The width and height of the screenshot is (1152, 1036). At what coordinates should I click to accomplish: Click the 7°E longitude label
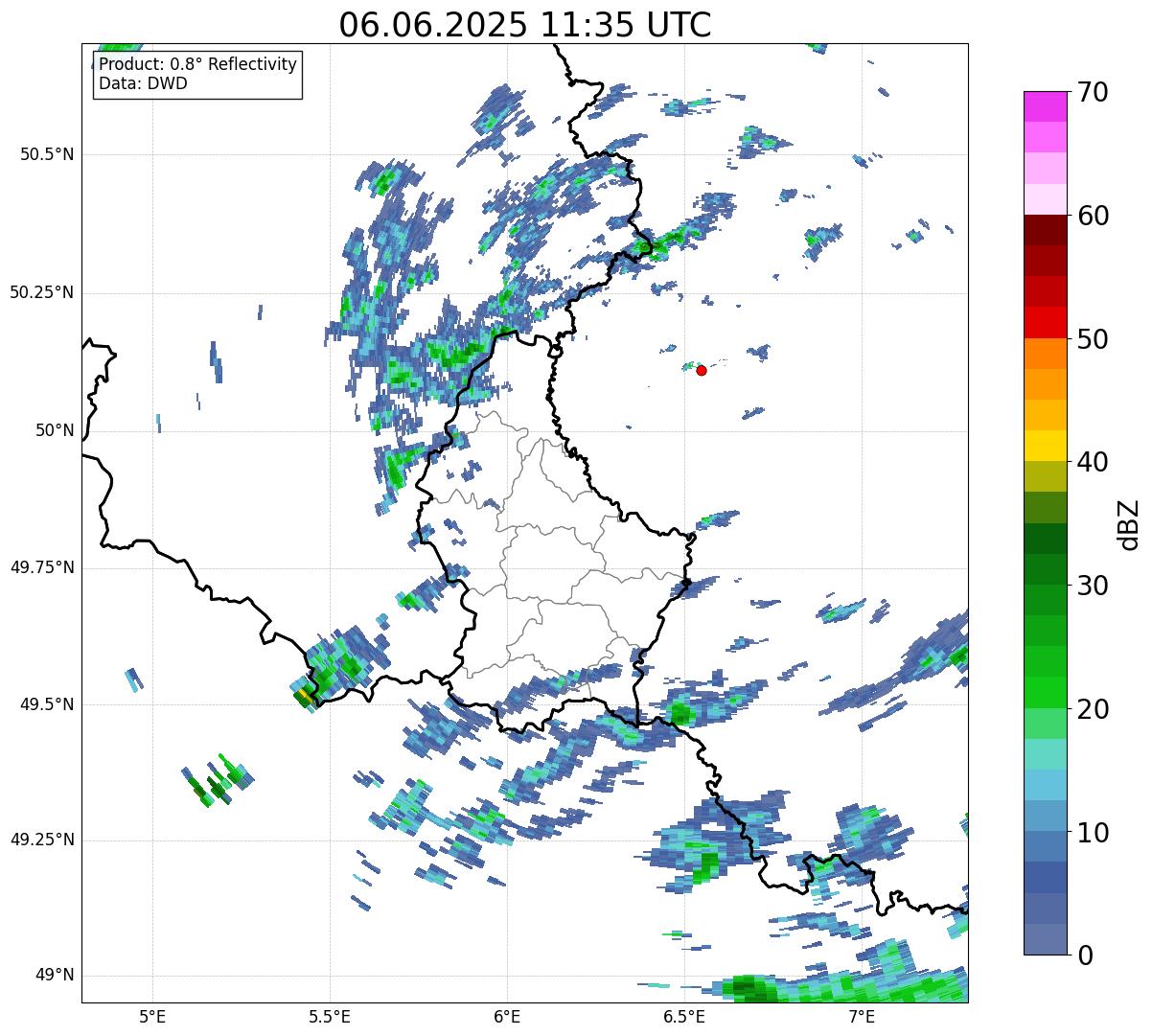[x=862, y=1016]
